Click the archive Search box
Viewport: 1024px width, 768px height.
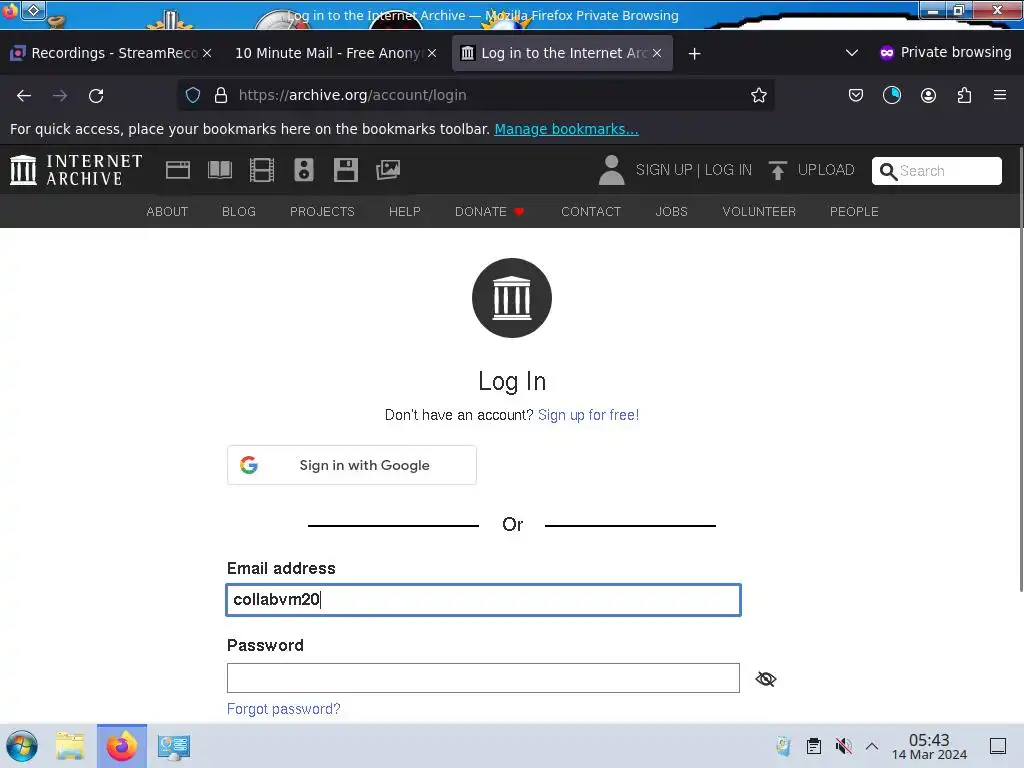(x=936, y=171)
